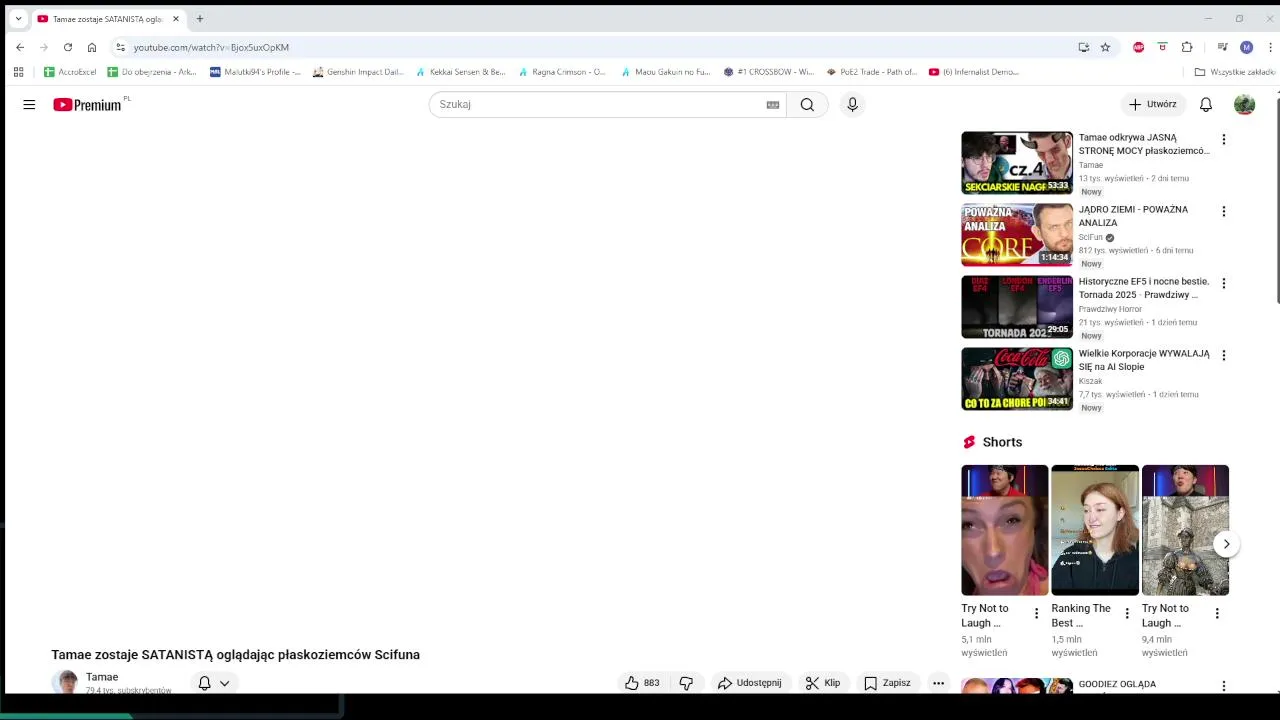Image resolution: width=1280 pixels, height=720 pixels.
Task: Bookmark this page with star
Action: point(1105,47)
